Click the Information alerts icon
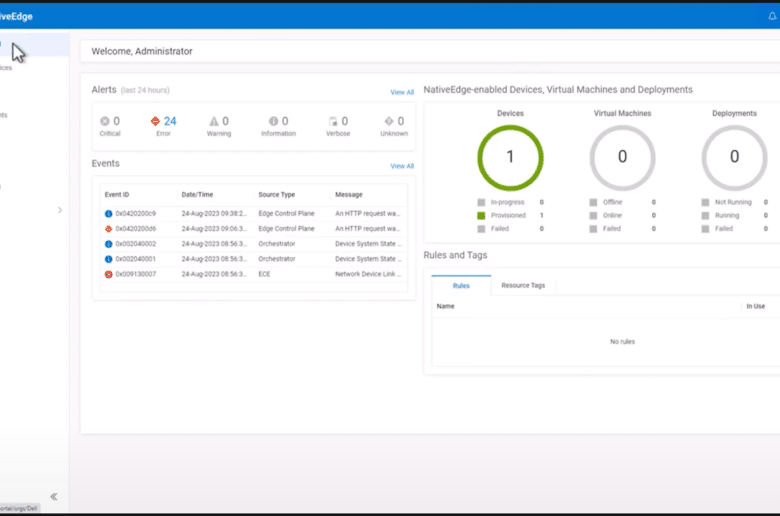Image resolution: width=780 pixels, height=516 pixels. coord(274,121)
